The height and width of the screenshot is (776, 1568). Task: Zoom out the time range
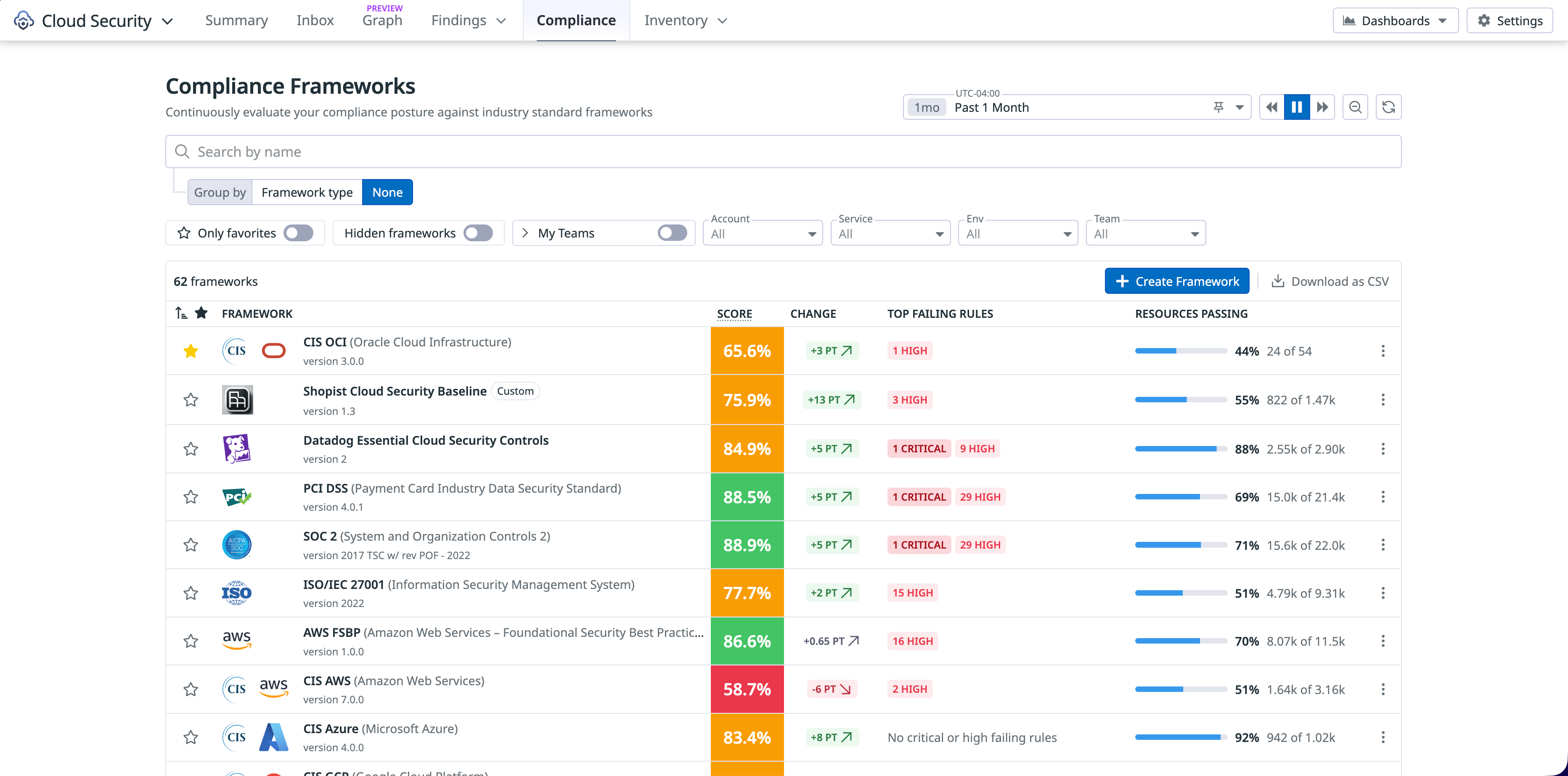tap(1355, 108)
